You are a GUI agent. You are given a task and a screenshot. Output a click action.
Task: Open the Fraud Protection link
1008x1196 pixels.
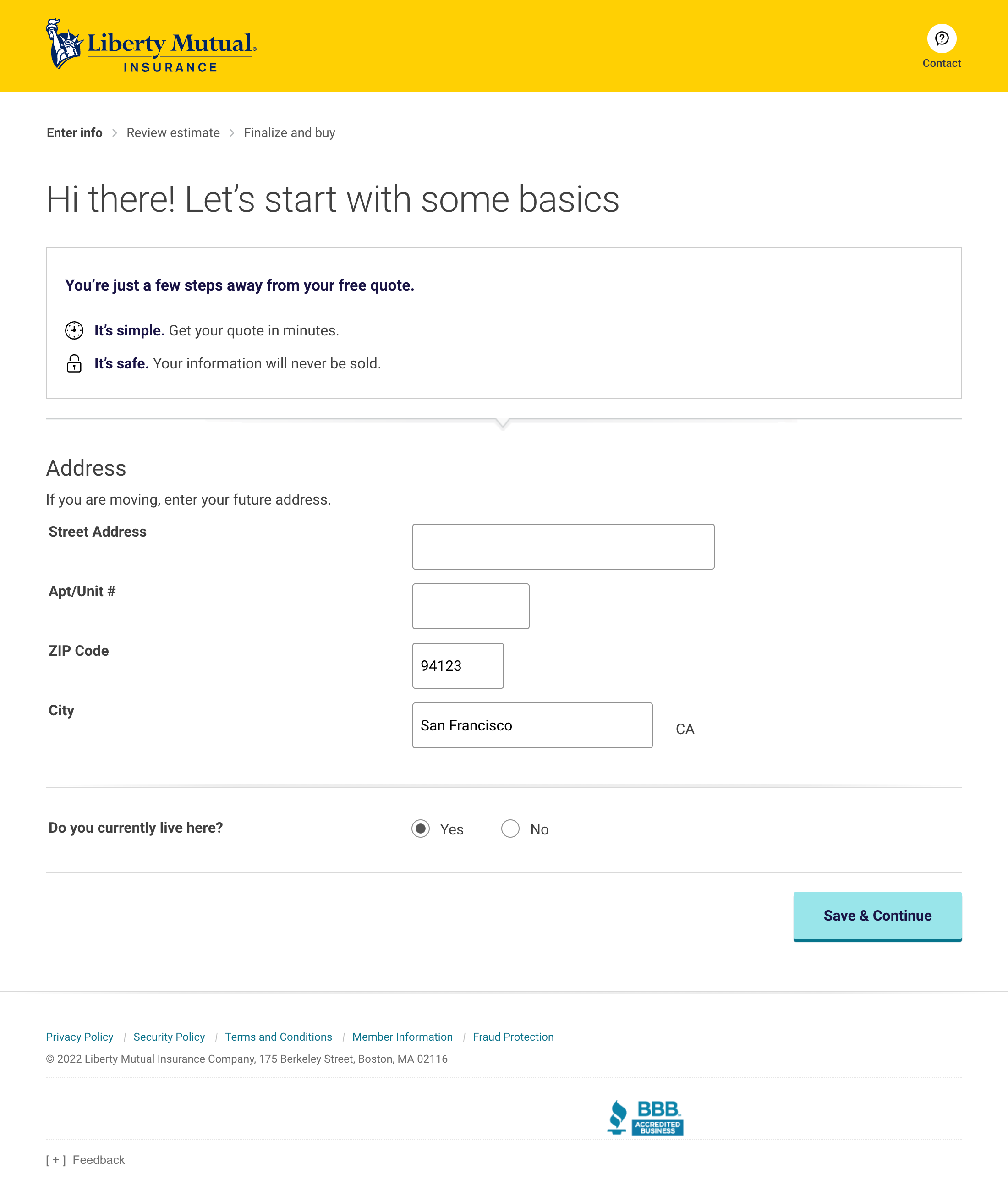coord(513,1037)
